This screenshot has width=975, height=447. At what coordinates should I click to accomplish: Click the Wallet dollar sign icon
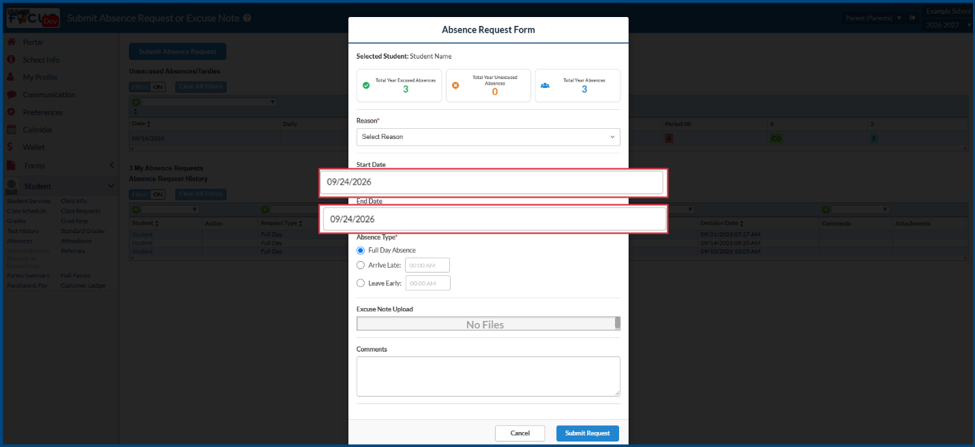[x=11, y=147]
